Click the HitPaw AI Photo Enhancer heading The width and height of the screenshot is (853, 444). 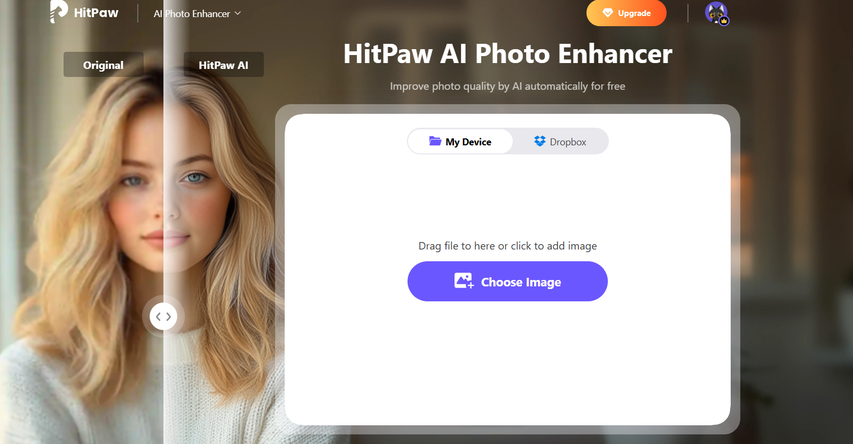(508, 54)
